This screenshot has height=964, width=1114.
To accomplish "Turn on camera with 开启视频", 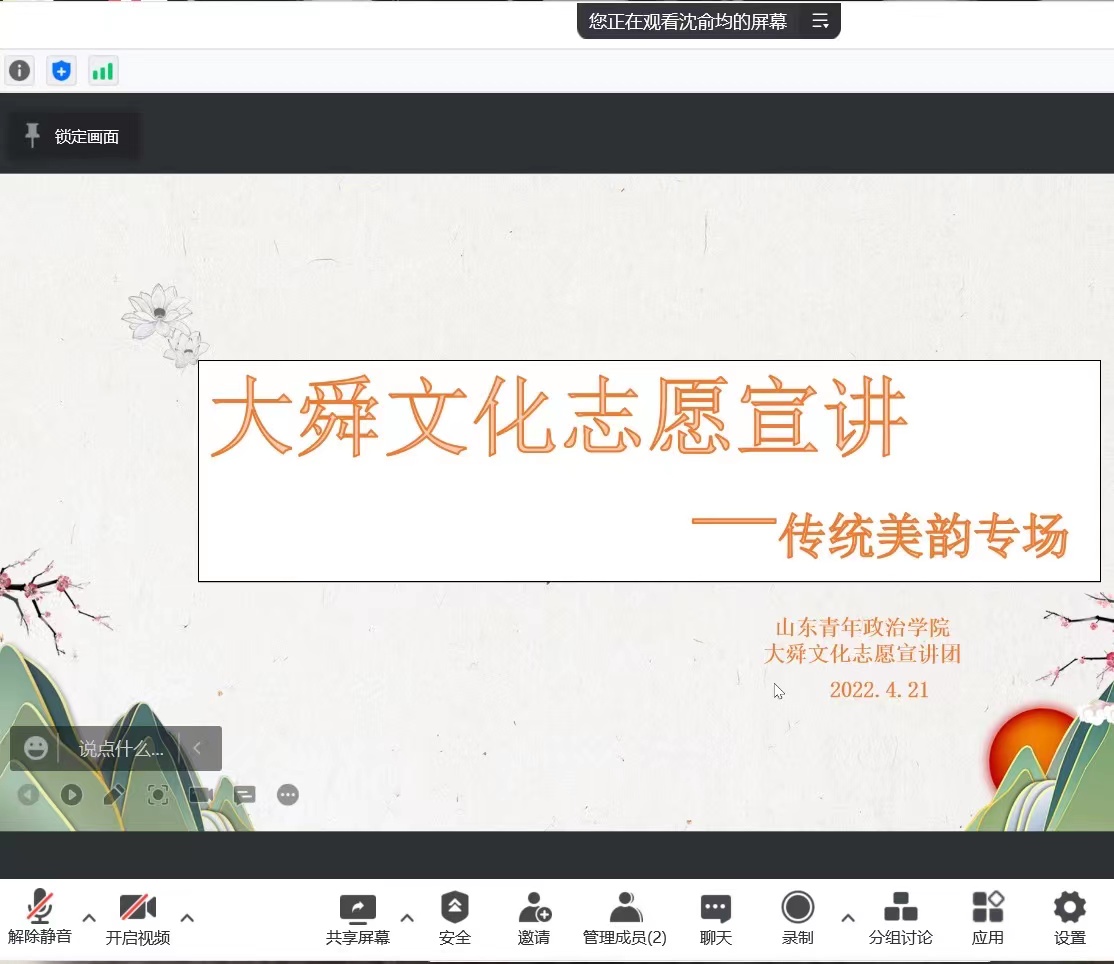I will click(138, 918).
